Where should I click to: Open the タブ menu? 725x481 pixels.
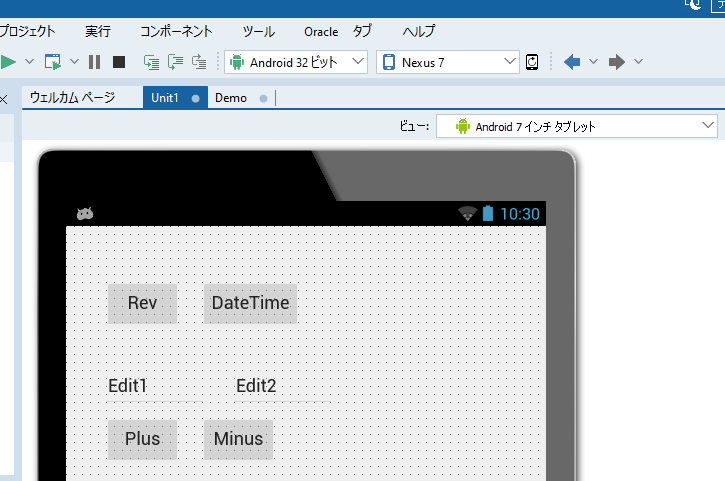(x=362, y=31)
